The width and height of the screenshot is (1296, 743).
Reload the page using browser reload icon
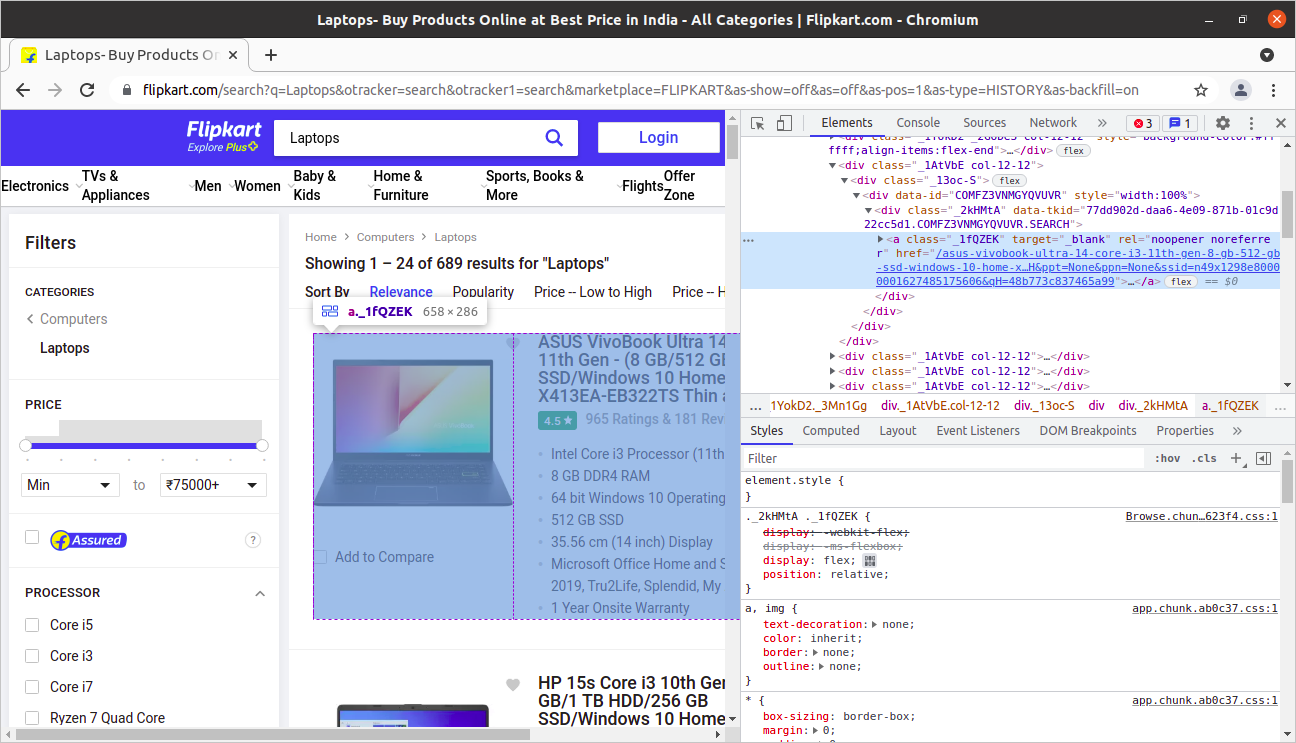coord(87,90)
